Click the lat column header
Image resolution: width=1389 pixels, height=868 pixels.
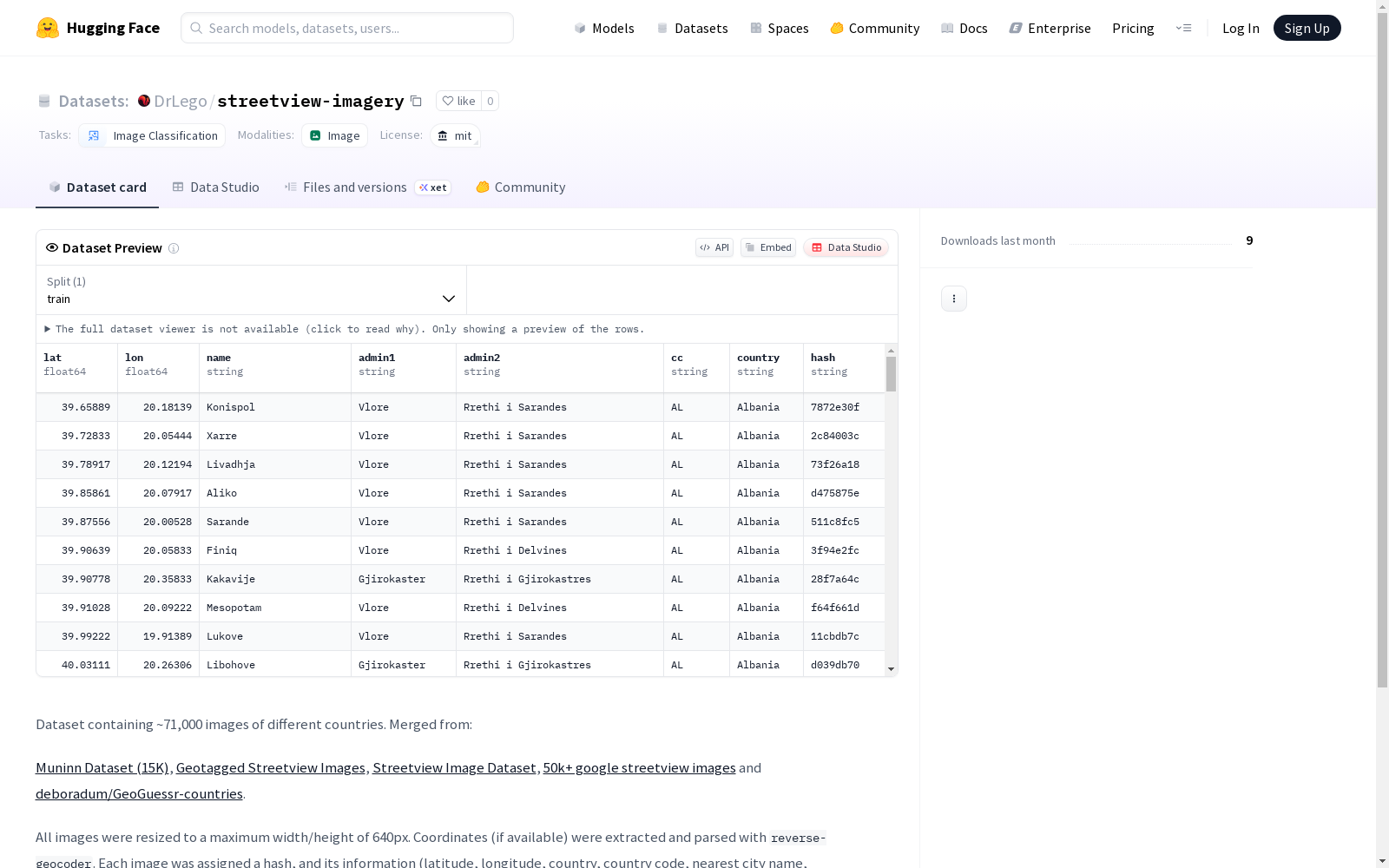coord(77,368)
